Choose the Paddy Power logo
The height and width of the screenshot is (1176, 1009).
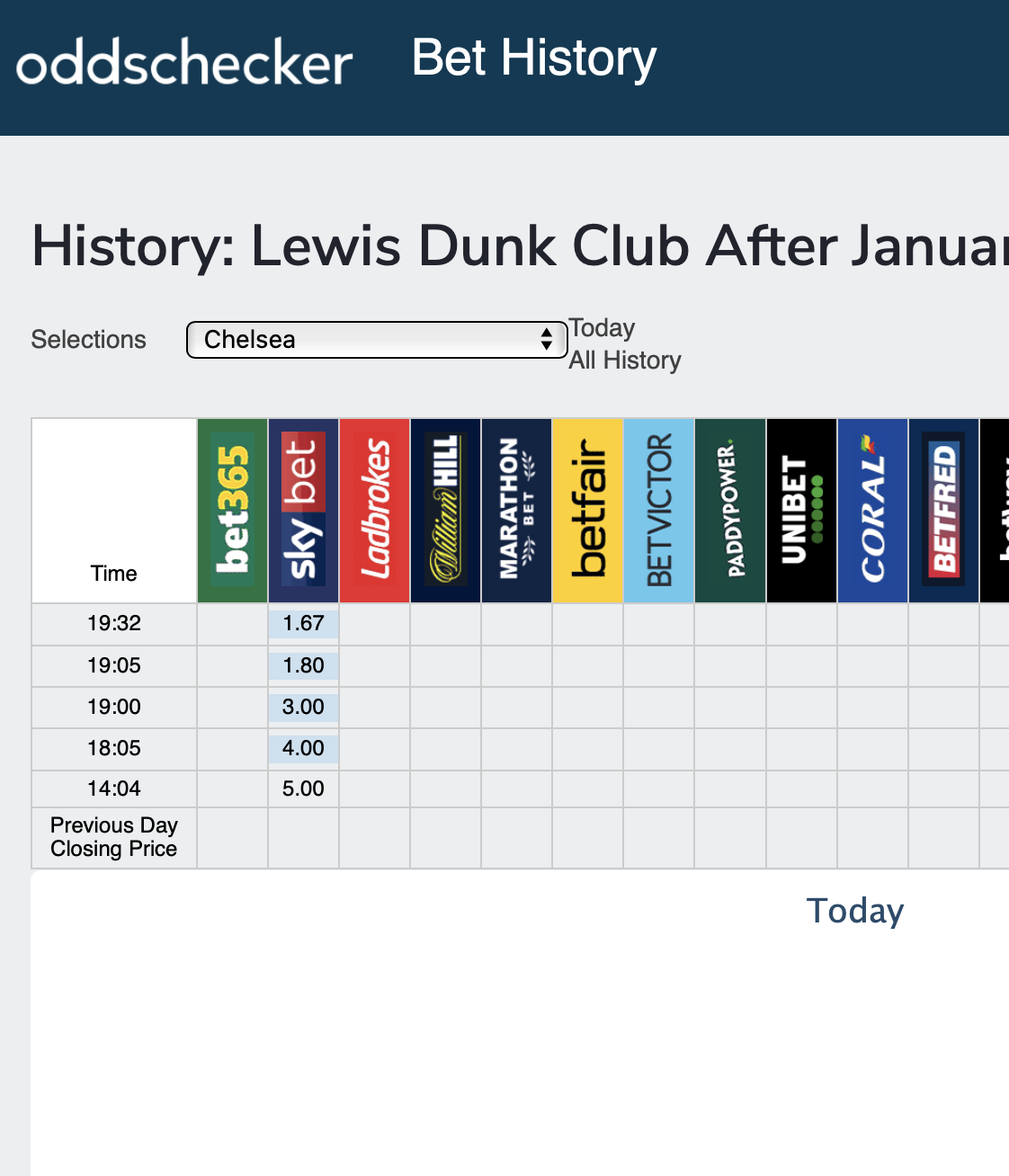click(x=731, y=510)
